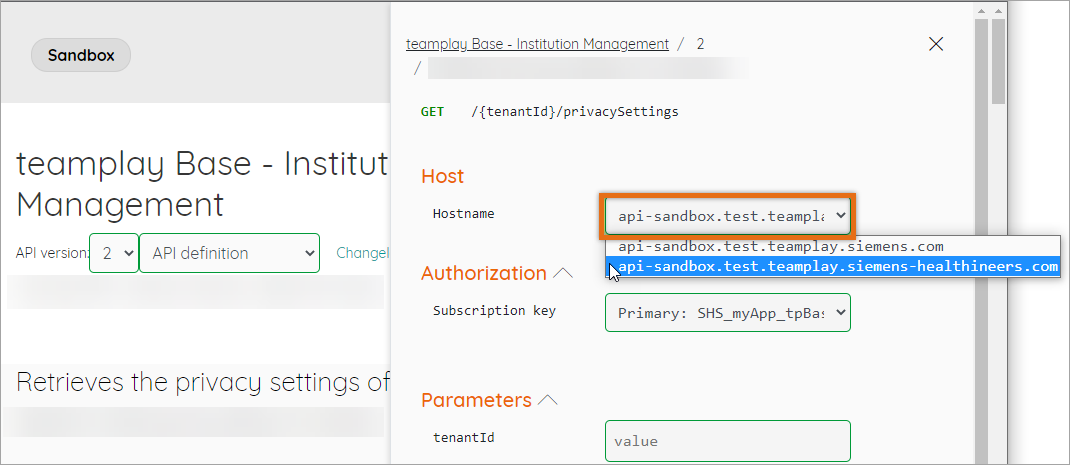Select api-sandbox.test.teamplay.siemens-healthineers.com option
Viewport: 1070px width, 465px height.
pos(833,266)
